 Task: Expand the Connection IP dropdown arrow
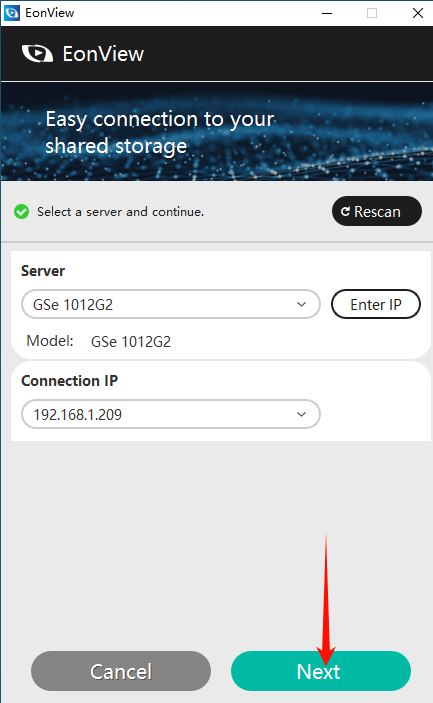(301, 414)
